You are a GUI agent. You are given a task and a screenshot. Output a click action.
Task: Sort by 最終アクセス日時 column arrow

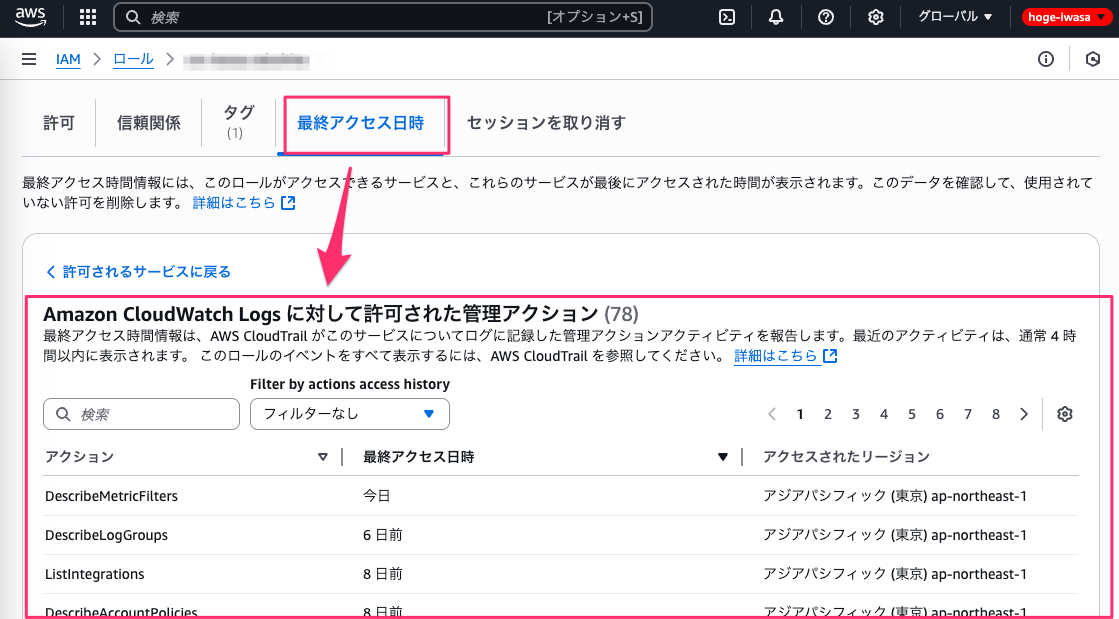click(723, 457)
